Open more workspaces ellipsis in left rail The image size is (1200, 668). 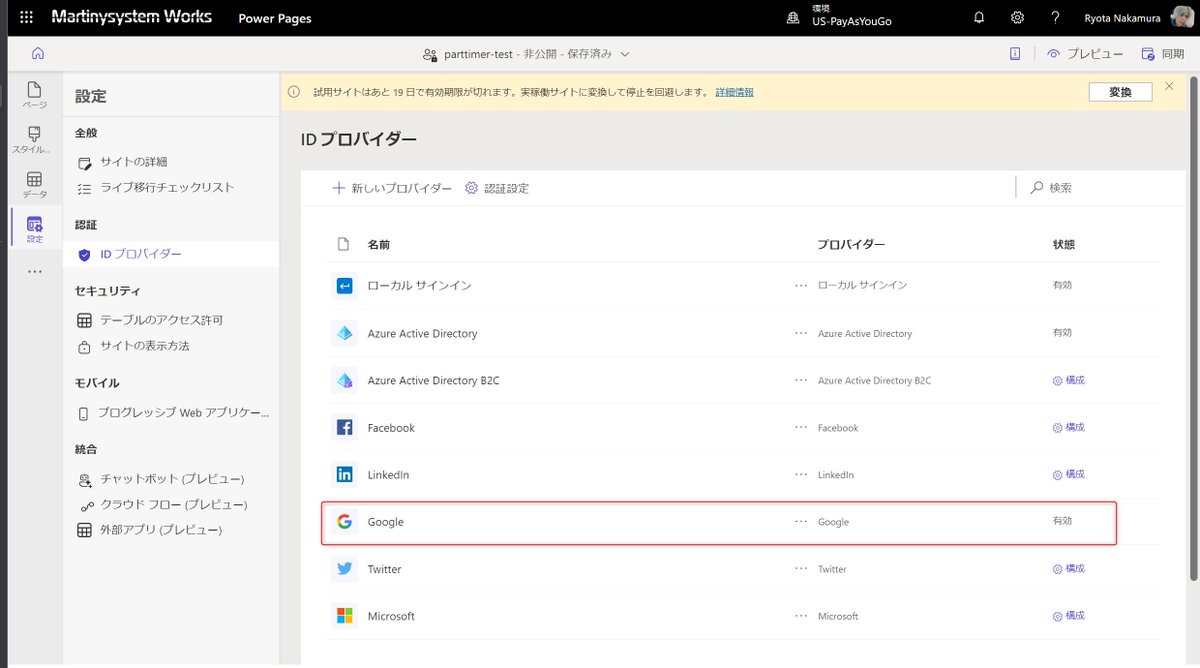pyautogui.click(x=35, y=271)
